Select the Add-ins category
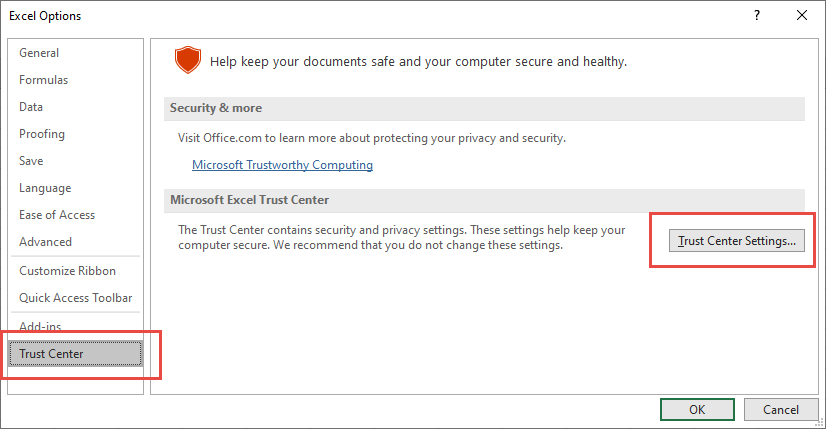Screen dimensions: 826x429 click(40, 327)
